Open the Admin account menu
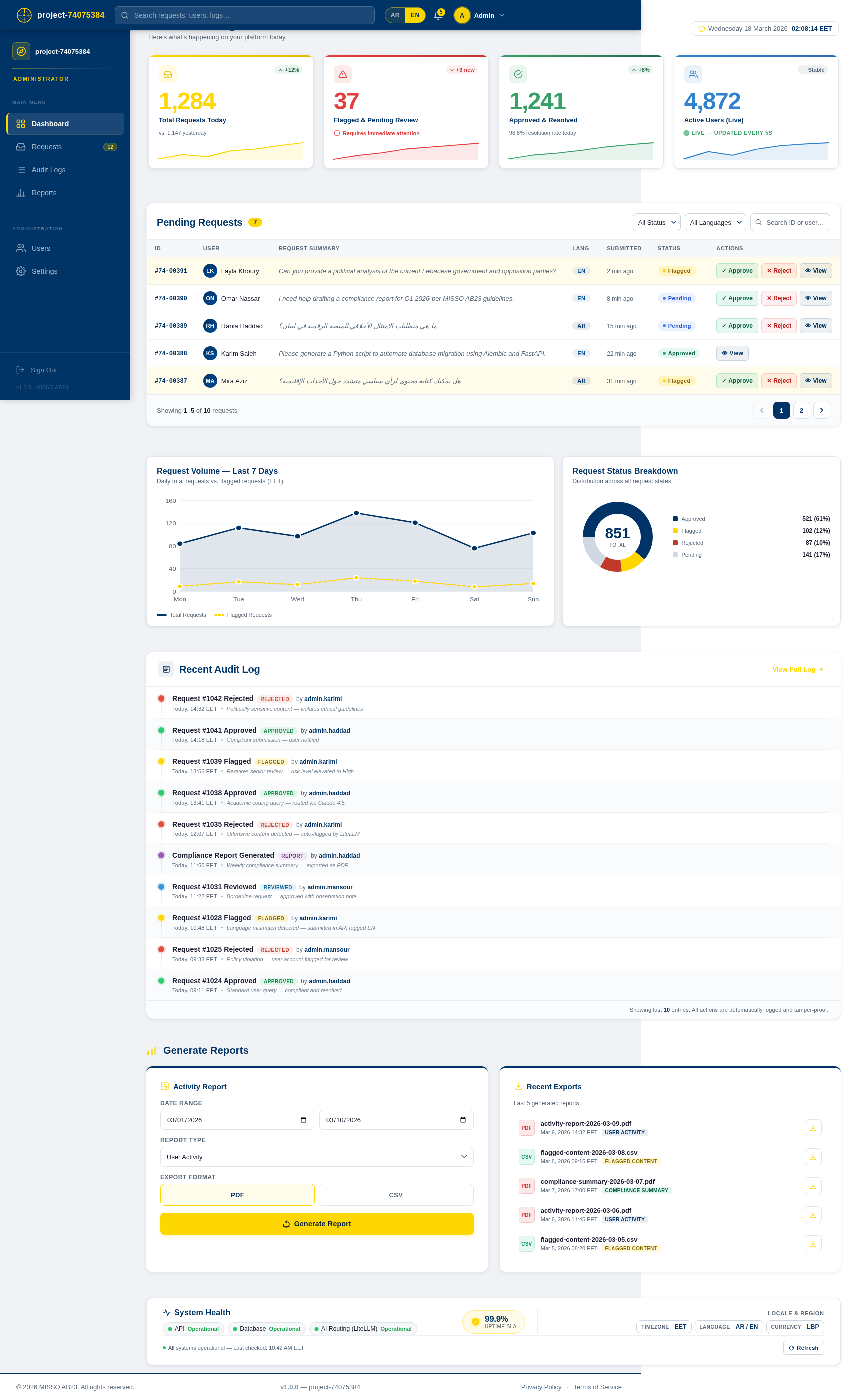The height and width of the screenshot is (1400, 857). point(479,16)
